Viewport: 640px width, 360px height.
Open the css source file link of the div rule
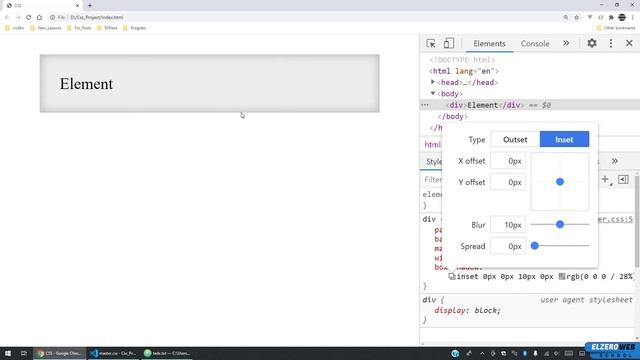615,219
